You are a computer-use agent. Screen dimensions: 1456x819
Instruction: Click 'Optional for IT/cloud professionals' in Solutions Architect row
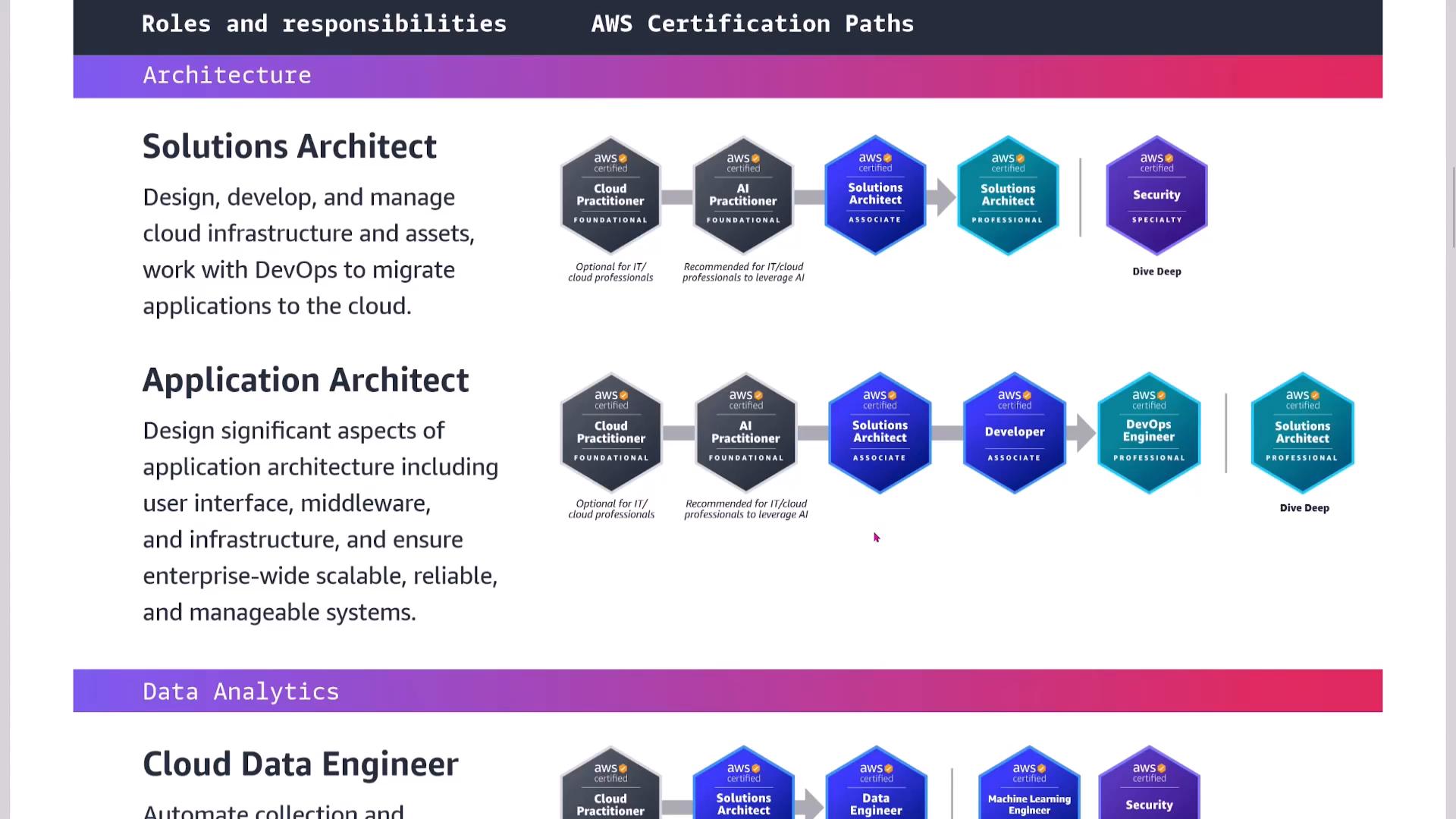pos(610,272)
